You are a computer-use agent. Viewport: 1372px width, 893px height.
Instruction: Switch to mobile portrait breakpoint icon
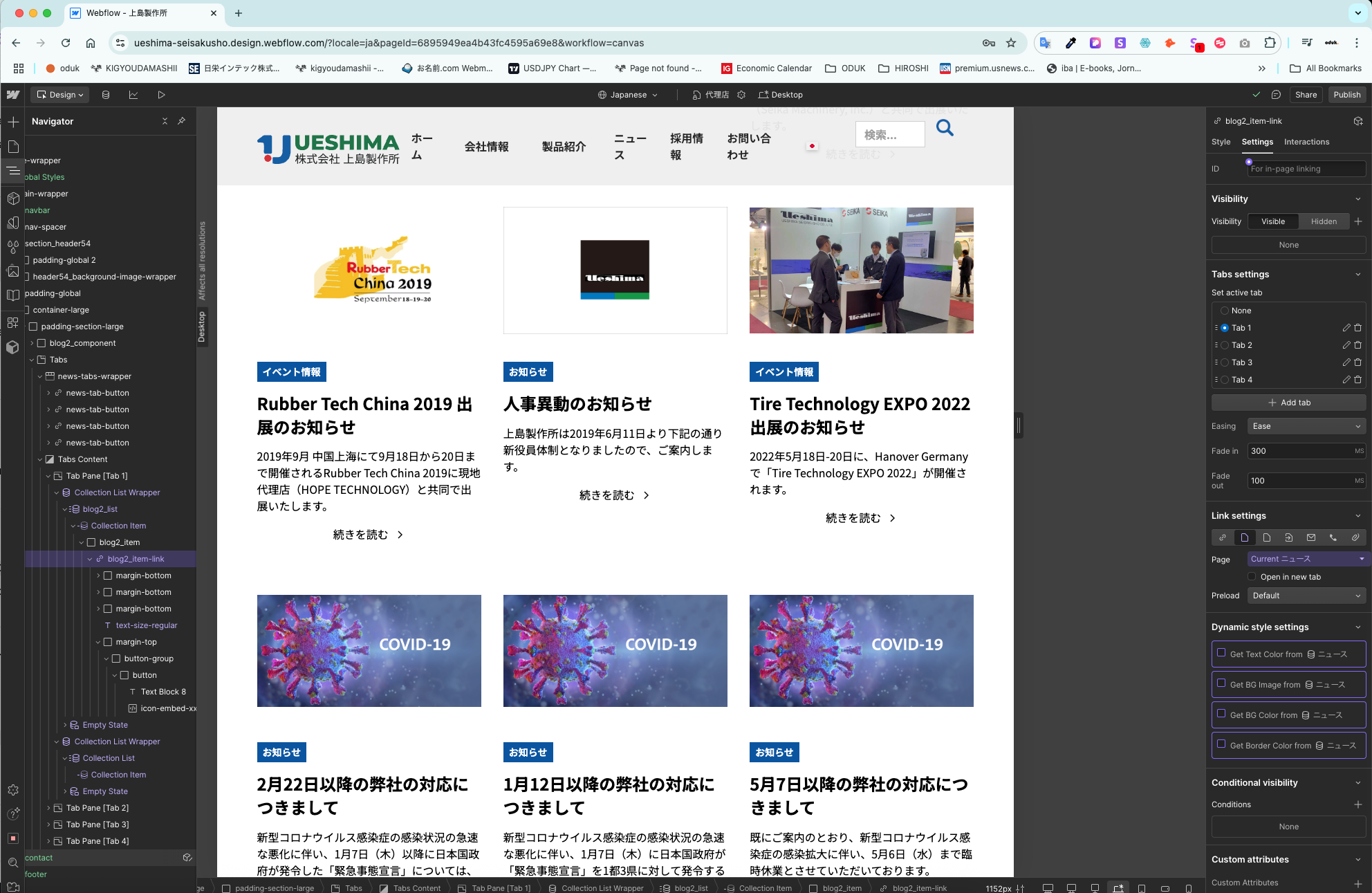[1189, 888]
